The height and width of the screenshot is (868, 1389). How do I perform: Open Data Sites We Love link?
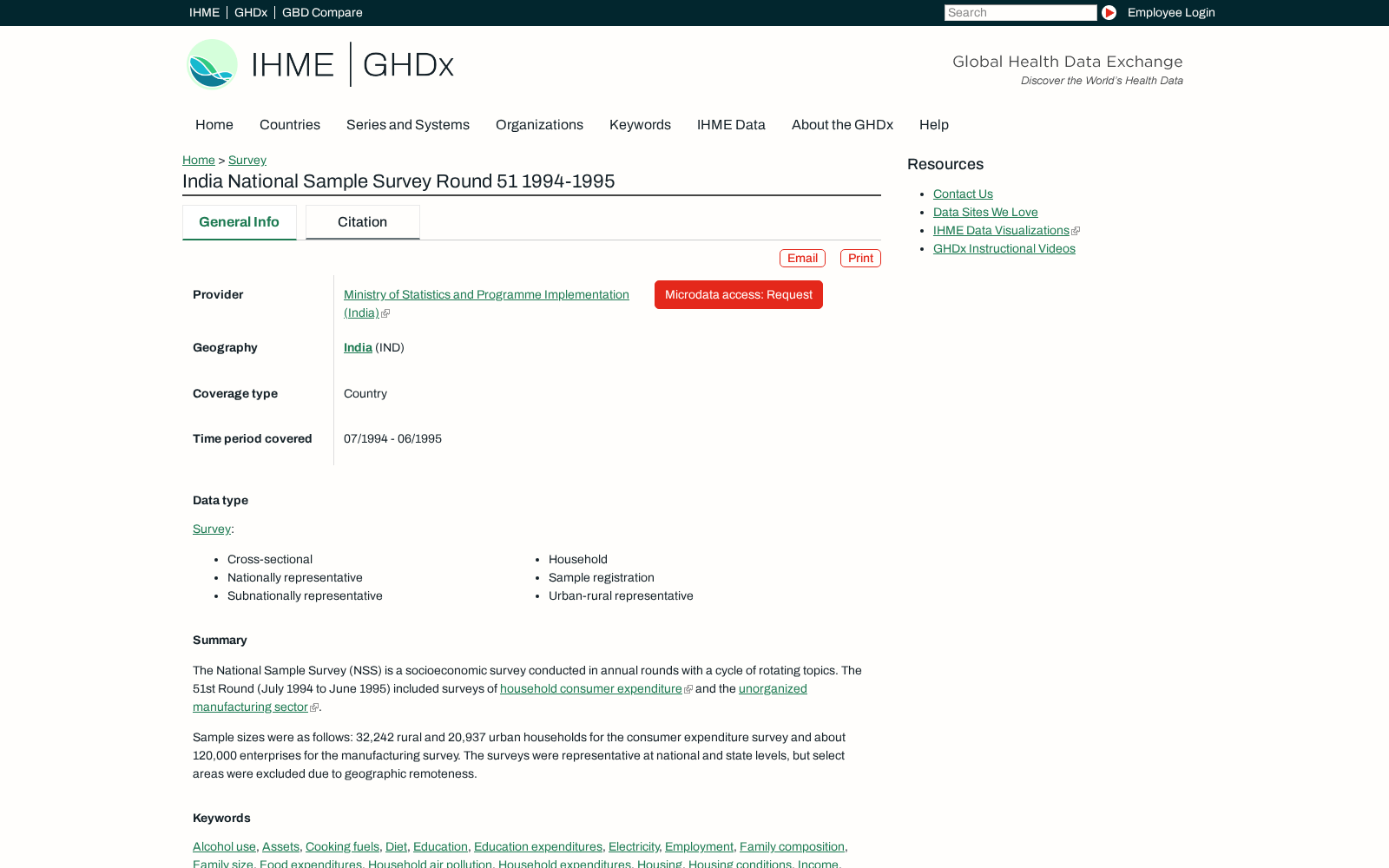click(985, 212)
